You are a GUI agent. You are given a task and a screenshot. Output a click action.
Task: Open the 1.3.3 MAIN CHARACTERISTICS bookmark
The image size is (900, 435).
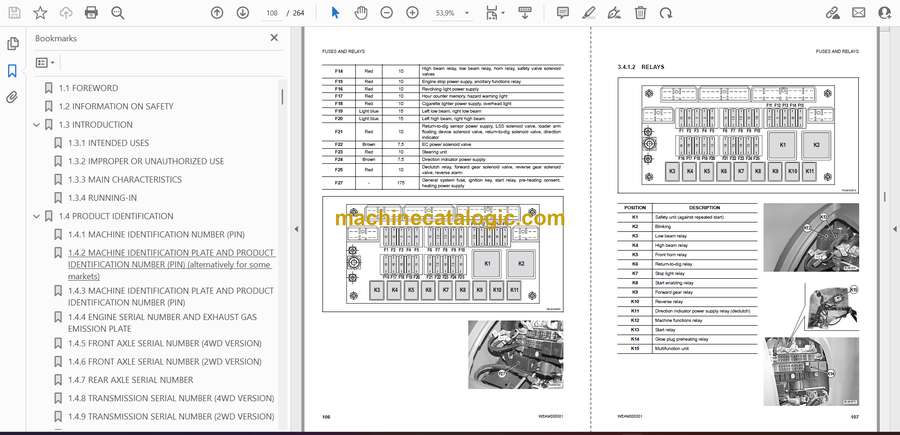[125, 180]
